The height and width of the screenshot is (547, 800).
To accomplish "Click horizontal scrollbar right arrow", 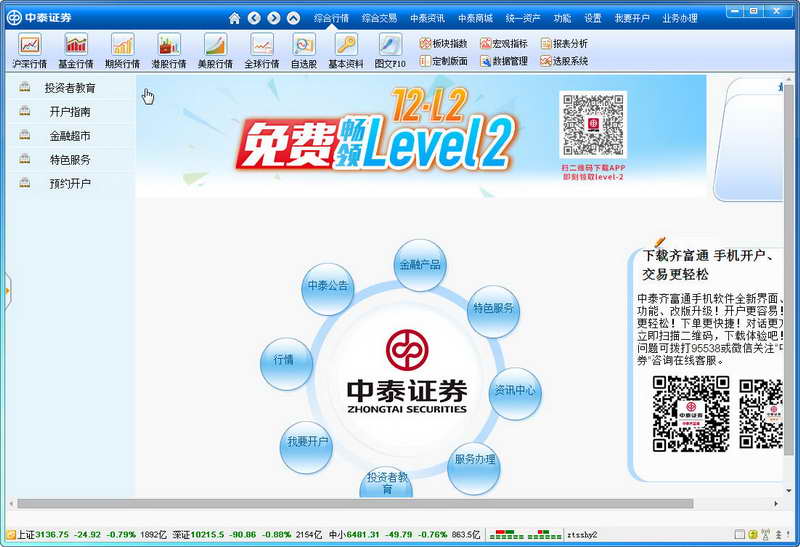I will coord(776,504).
